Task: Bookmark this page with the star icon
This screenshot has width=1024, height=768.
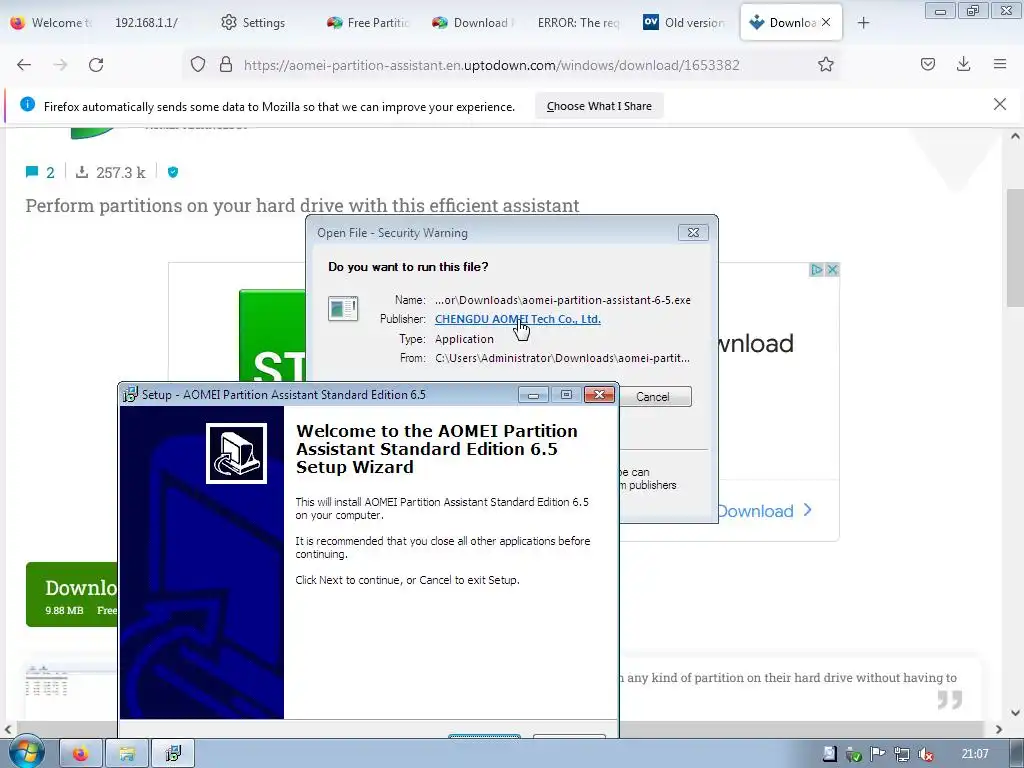Action: pyautogui.click(x=825, y=65)
